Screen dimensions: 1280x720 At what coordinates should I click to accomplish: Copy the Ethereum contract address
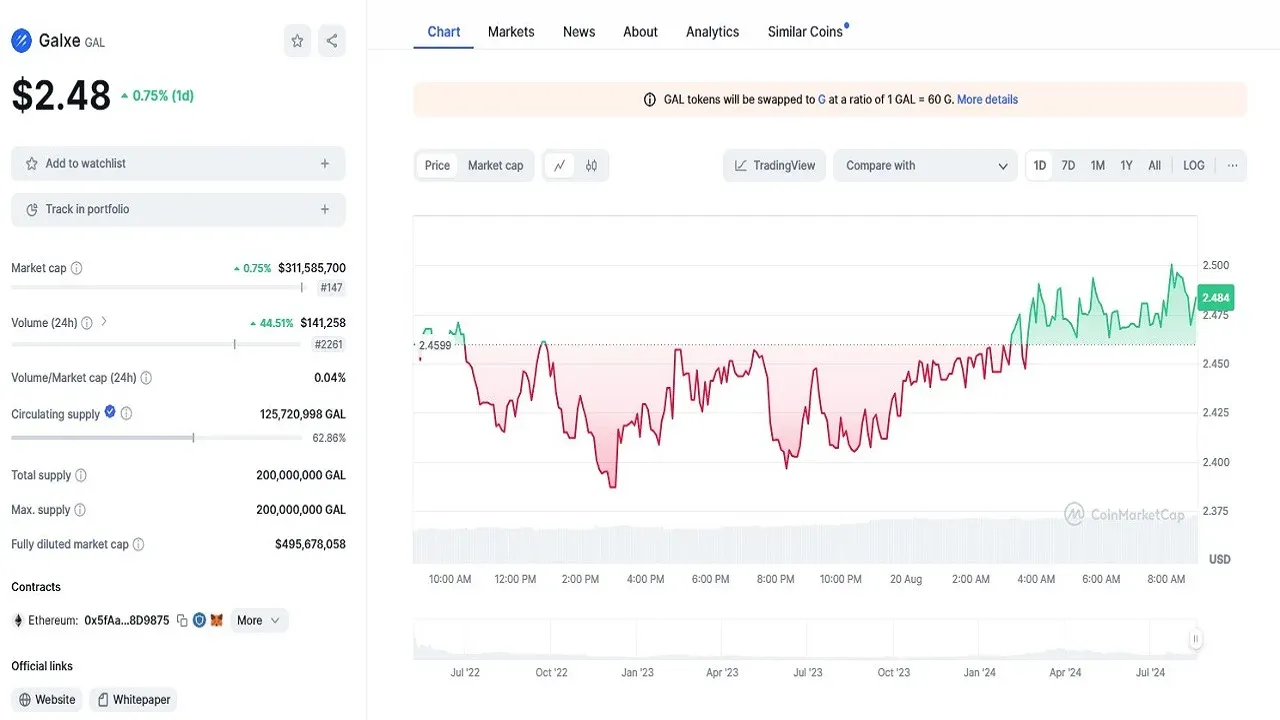click(182, 621)
